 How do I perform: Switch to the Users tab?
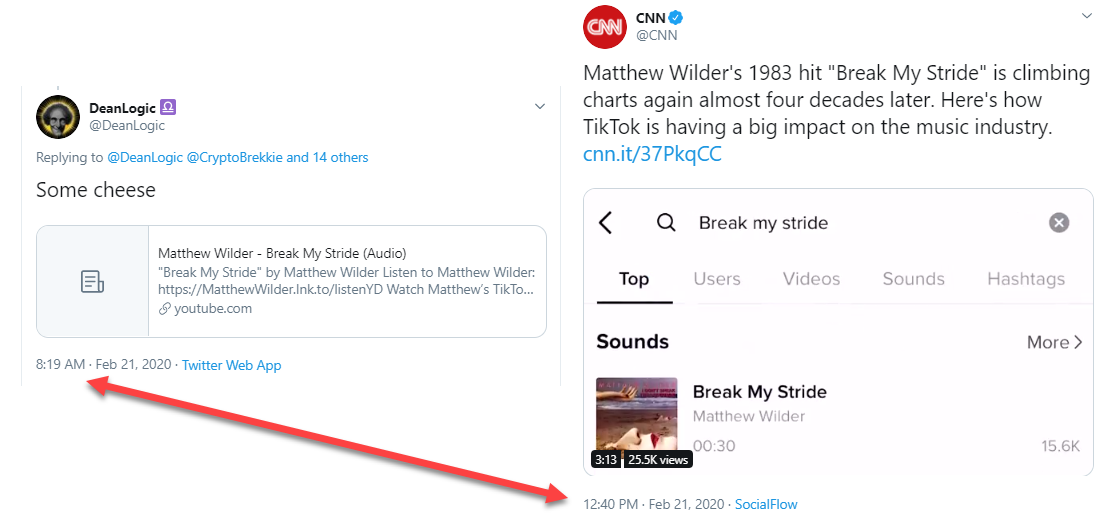tap(717, 279)
